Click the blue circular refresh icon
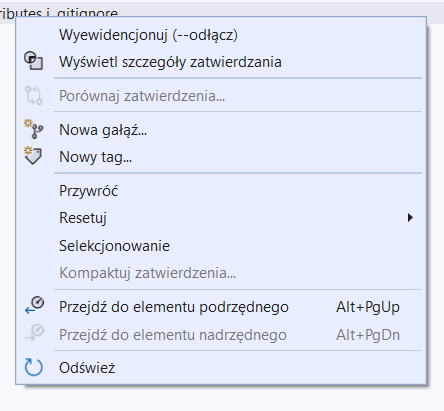The height and width of the screenshot is (411, 444). click(x=34, y=367)
